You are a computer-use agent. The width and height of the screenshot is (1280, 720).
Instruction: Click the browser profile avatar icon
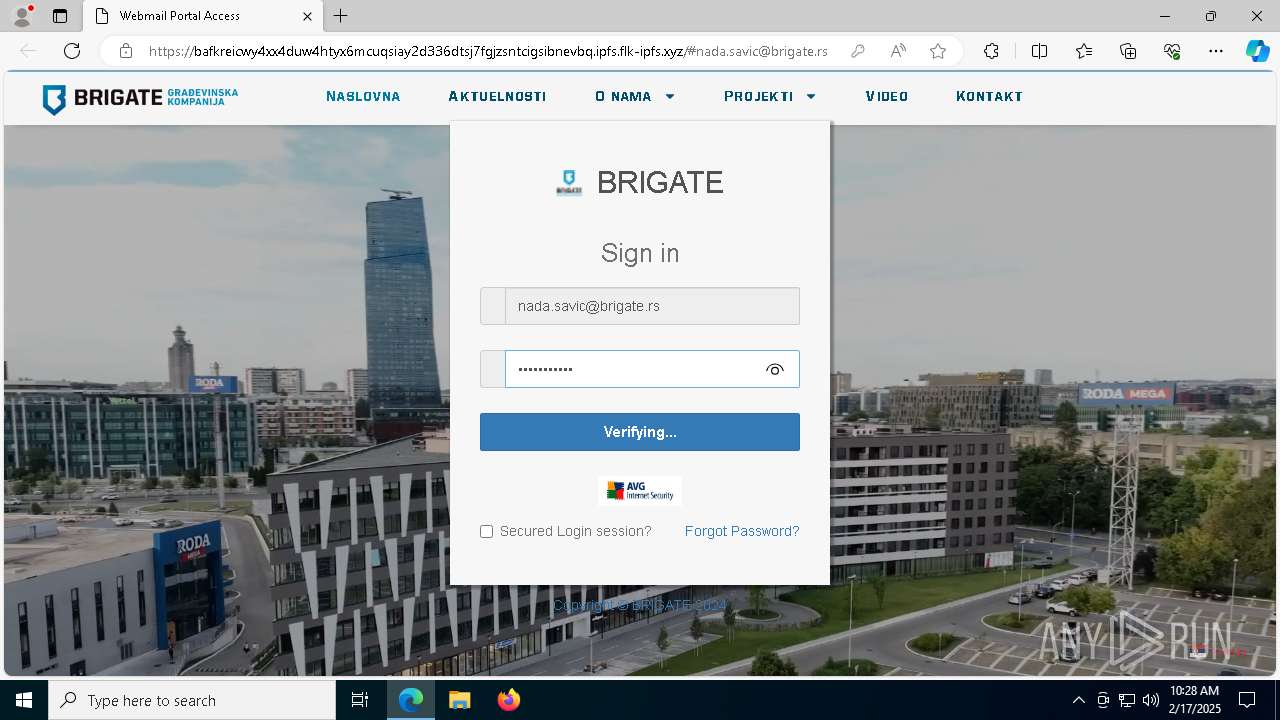click(x=22, y=16)
